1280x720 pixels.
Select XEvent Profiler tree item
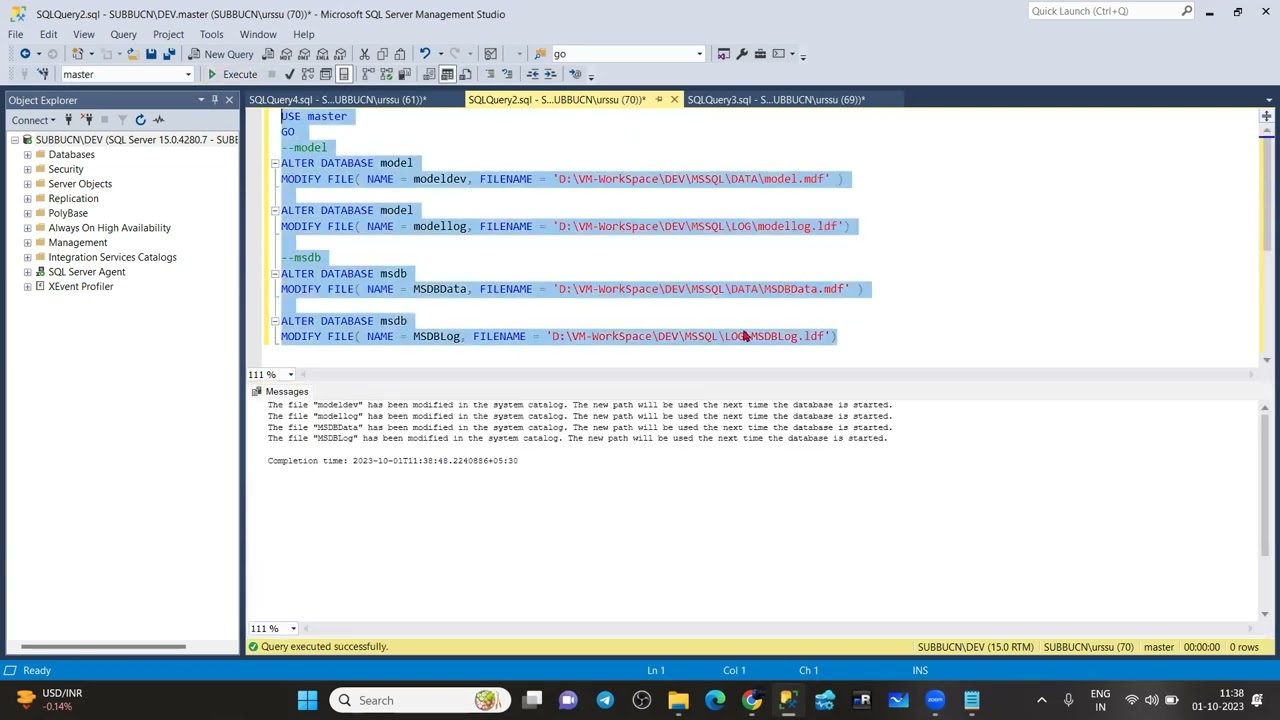80,287
